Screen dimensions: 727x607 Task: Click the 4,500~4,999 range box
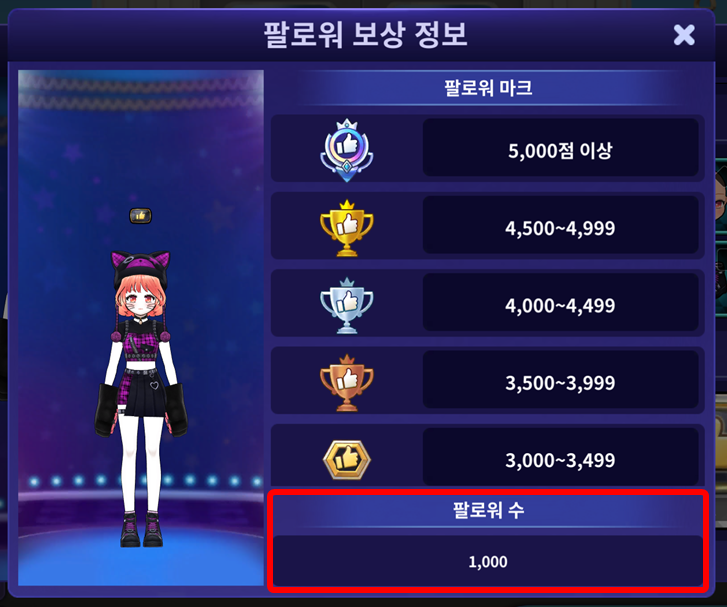click(x=561, y=225)
